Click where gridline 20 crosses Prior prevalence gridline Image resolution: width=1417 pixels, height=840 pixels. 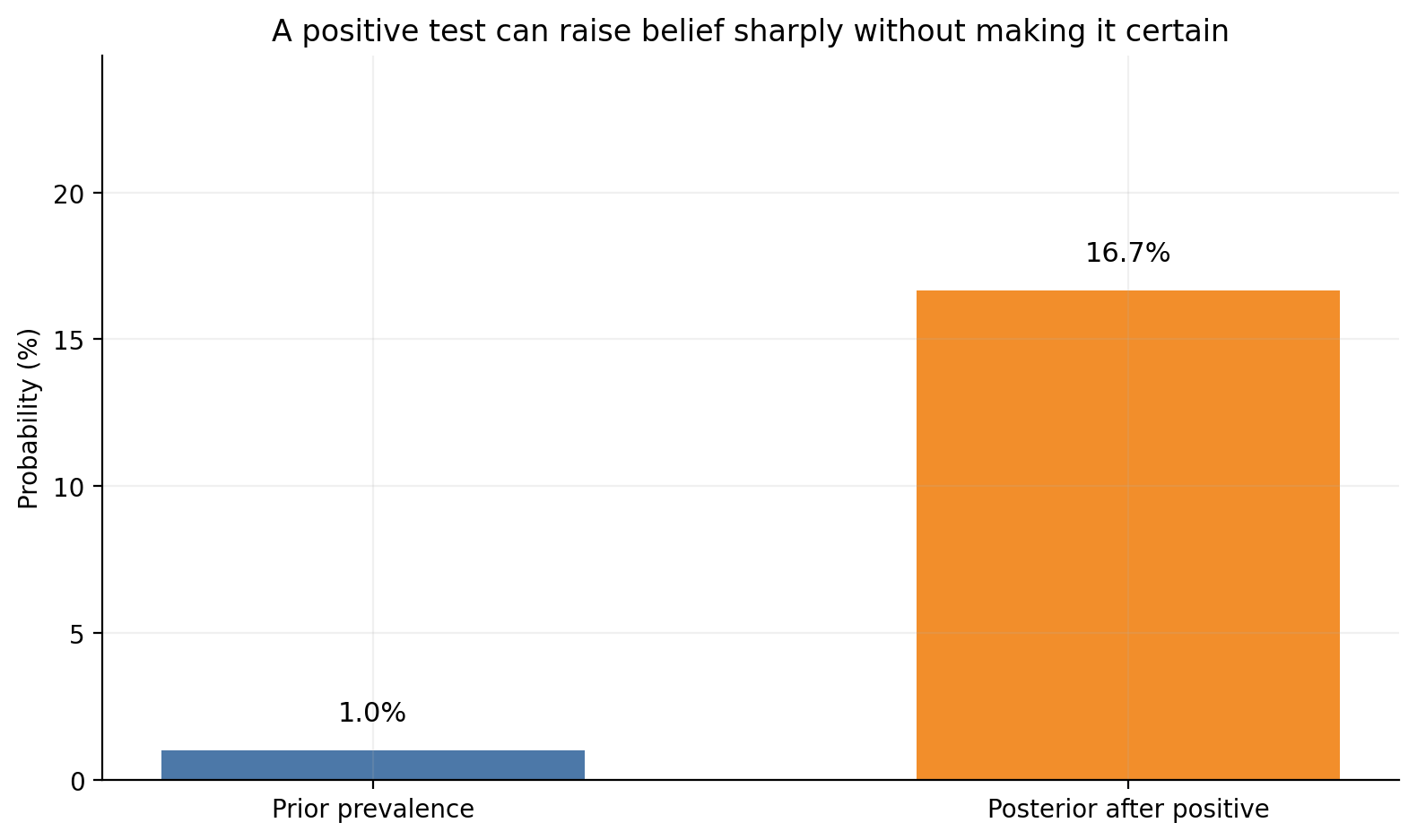(373, 193)
